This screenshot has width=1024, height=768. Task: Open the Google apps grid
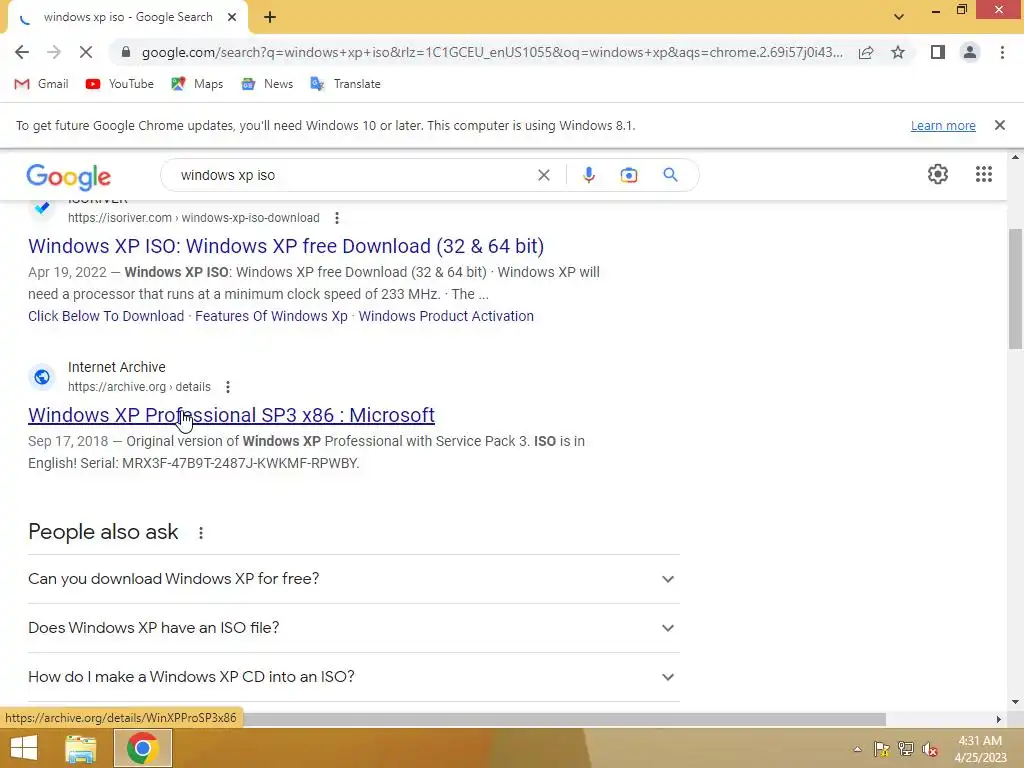tap(984, 174)
